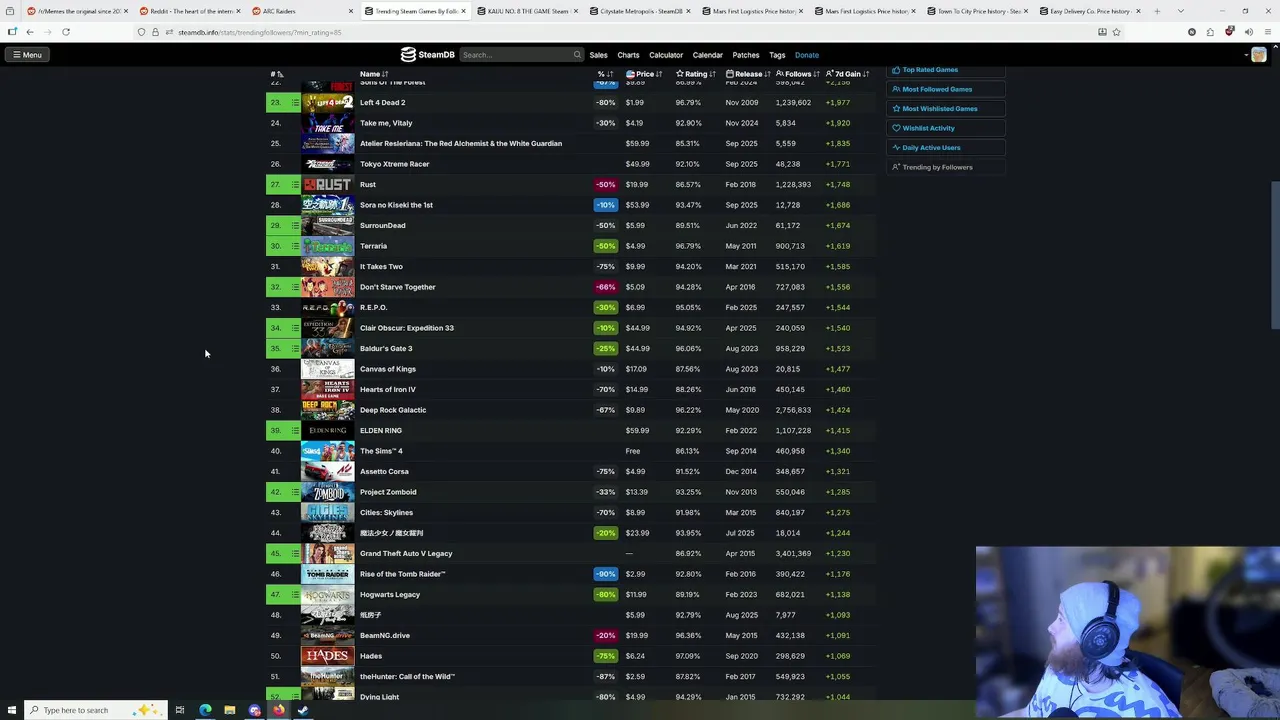Click the list icon on the SurrounDead row
Screen dimensions: 1280x720
[x=295, y=226]
